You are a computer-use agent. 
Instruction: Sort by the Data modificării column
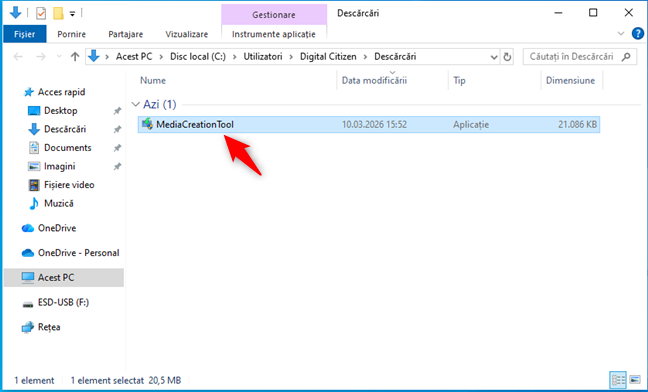point(374,81)
